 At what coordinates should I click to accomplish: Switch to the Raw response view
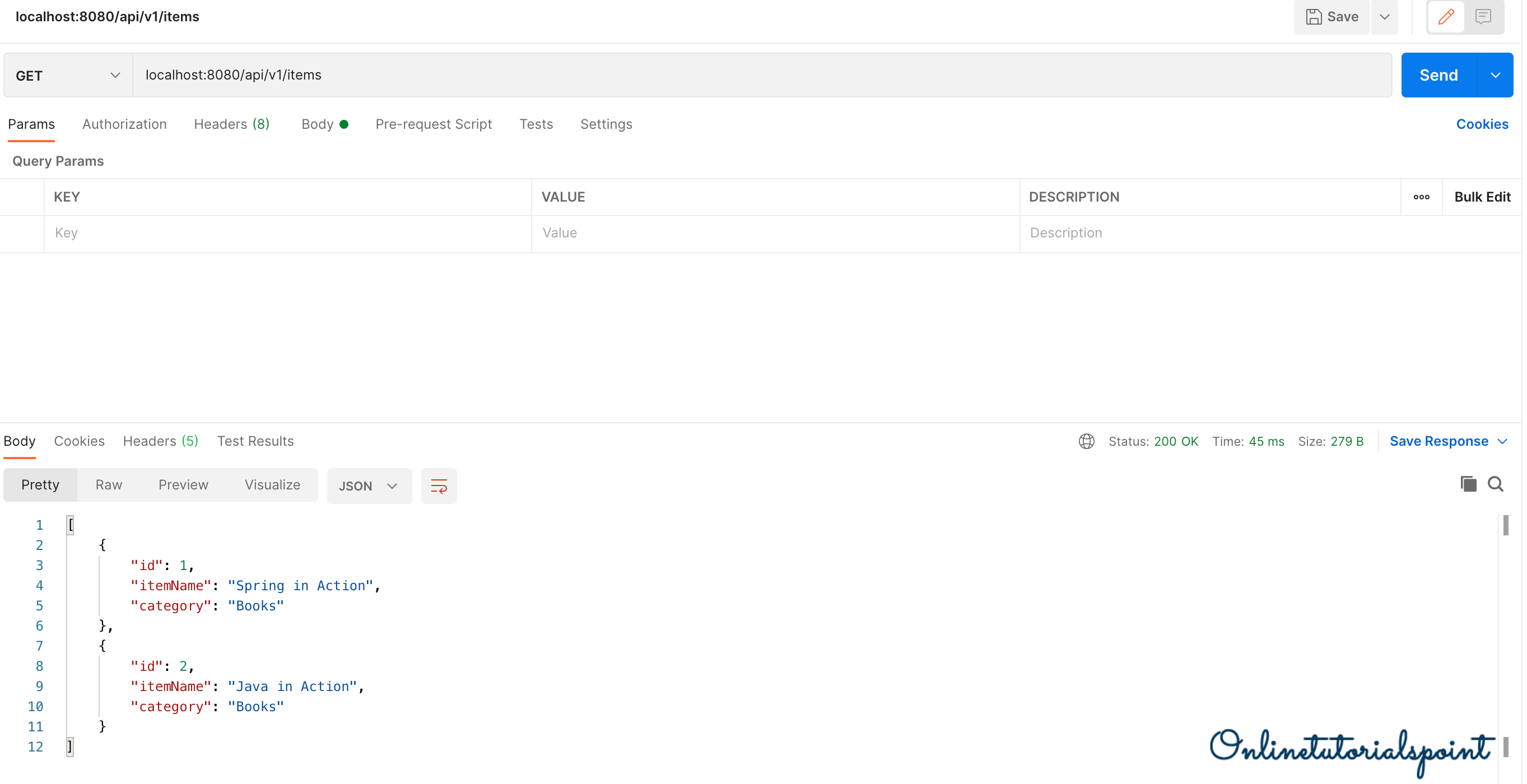pos(108,484)
